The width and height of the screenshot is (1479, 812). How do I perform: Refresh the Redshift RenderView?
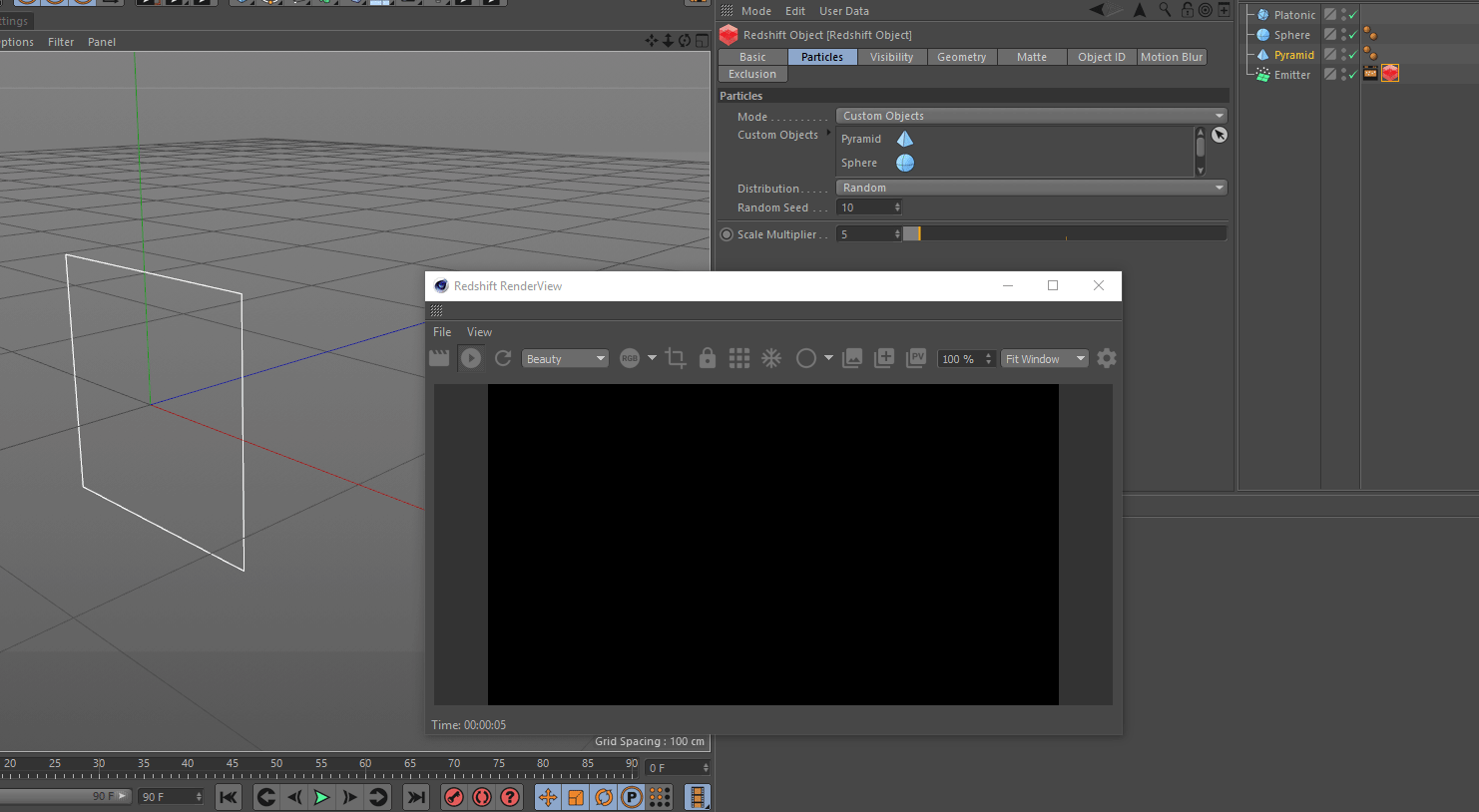coord(503,358)
